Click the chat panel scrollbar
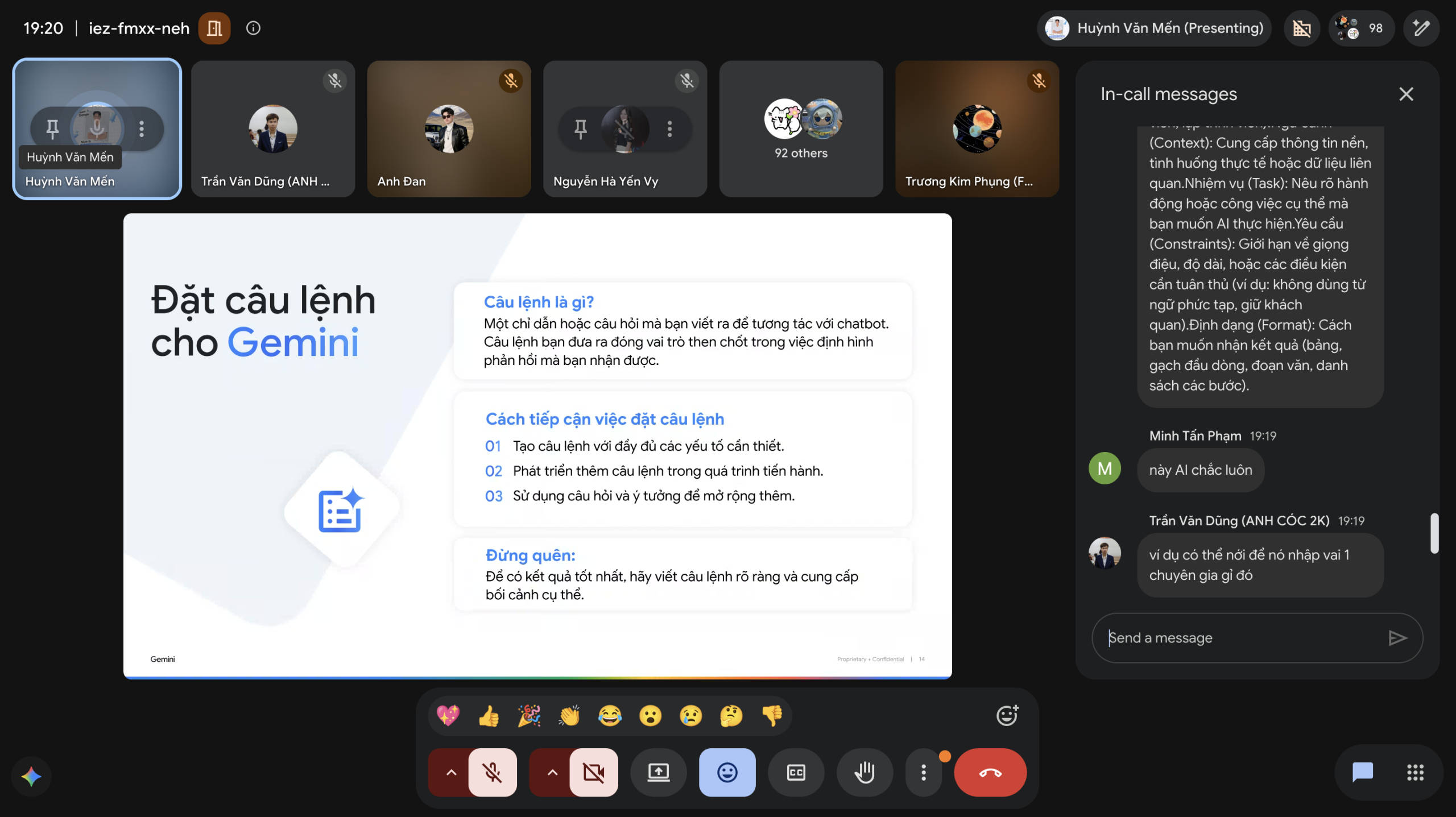Image resolution: width=1456 pixels, height=817 pixels. tap(1434, 533)
